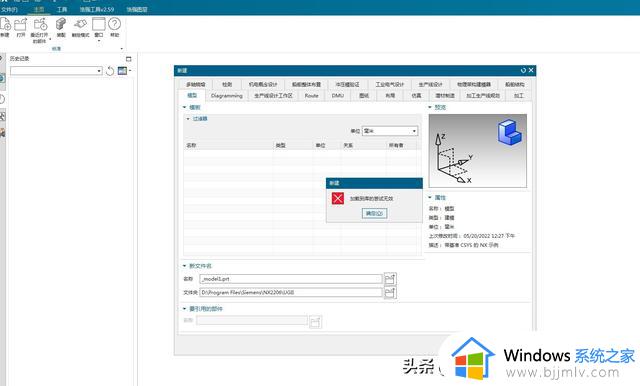Click the disabled reference part name field
The height and width of the screenshot is (386, 640).
[x=252, y=320]
